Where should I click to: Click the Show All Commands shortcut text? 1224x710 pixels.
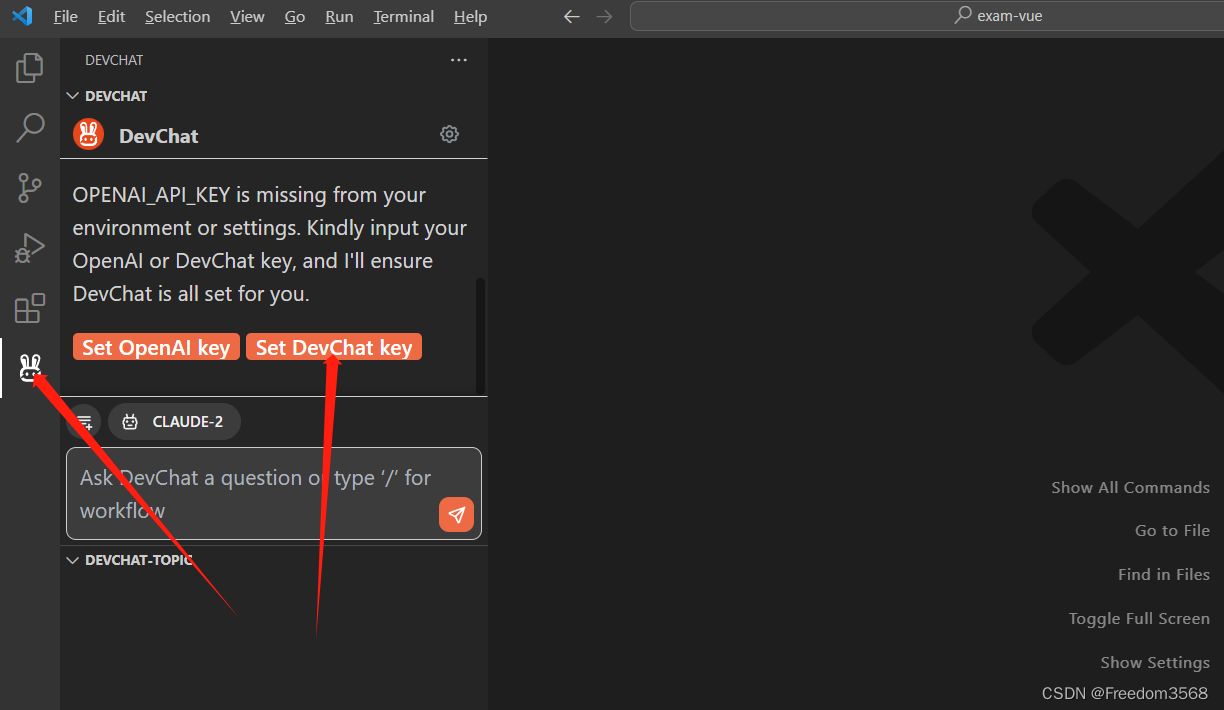click(x=1130, y=487)
